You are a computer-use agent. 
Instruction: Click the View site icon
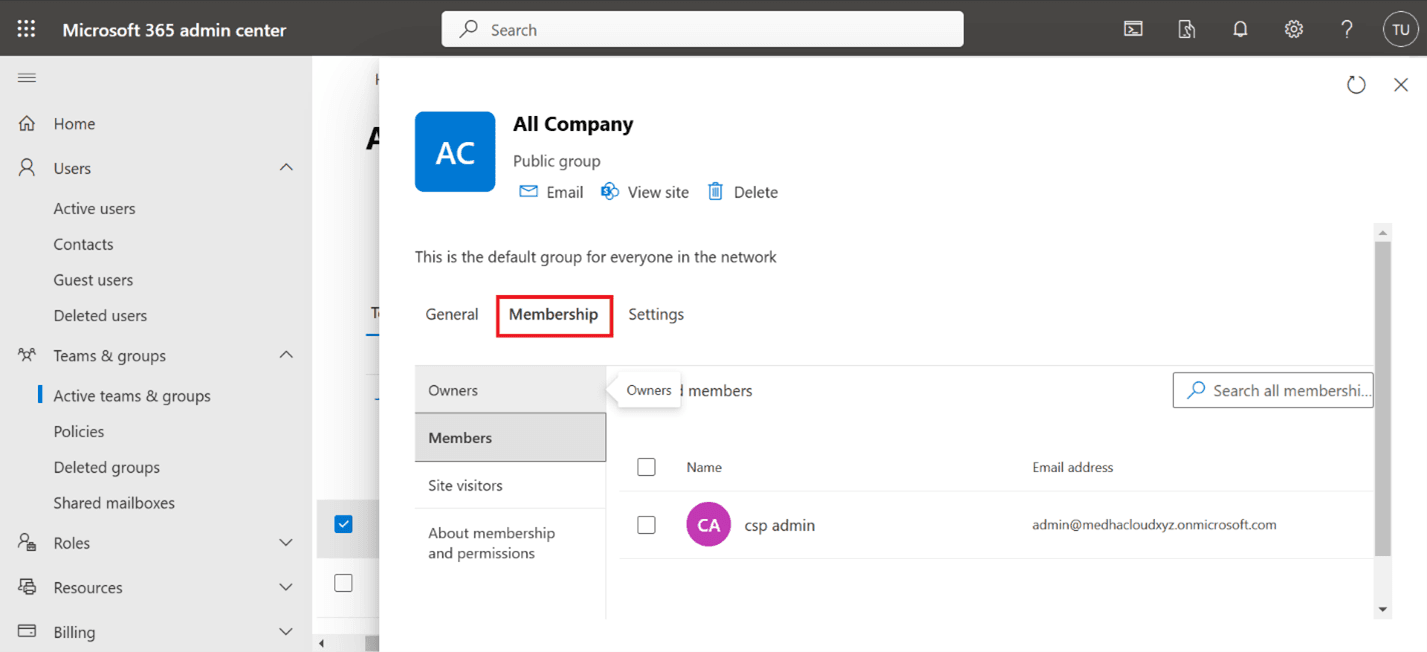click(x=644, y=191)
